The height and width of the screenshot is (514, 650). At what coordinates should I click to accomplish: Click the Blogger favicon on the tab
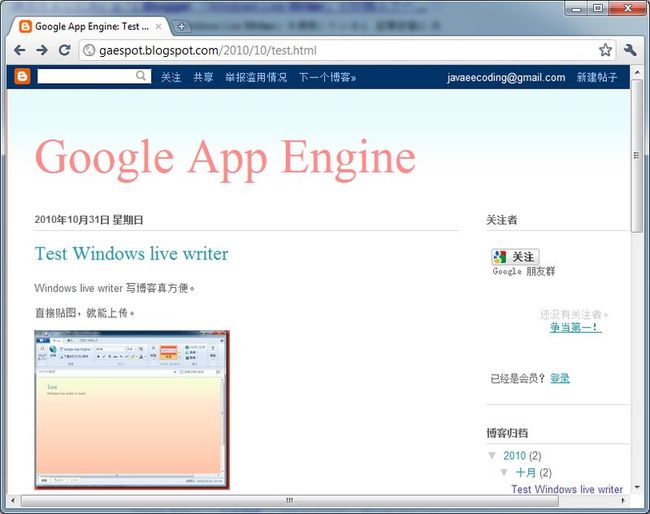25,27
